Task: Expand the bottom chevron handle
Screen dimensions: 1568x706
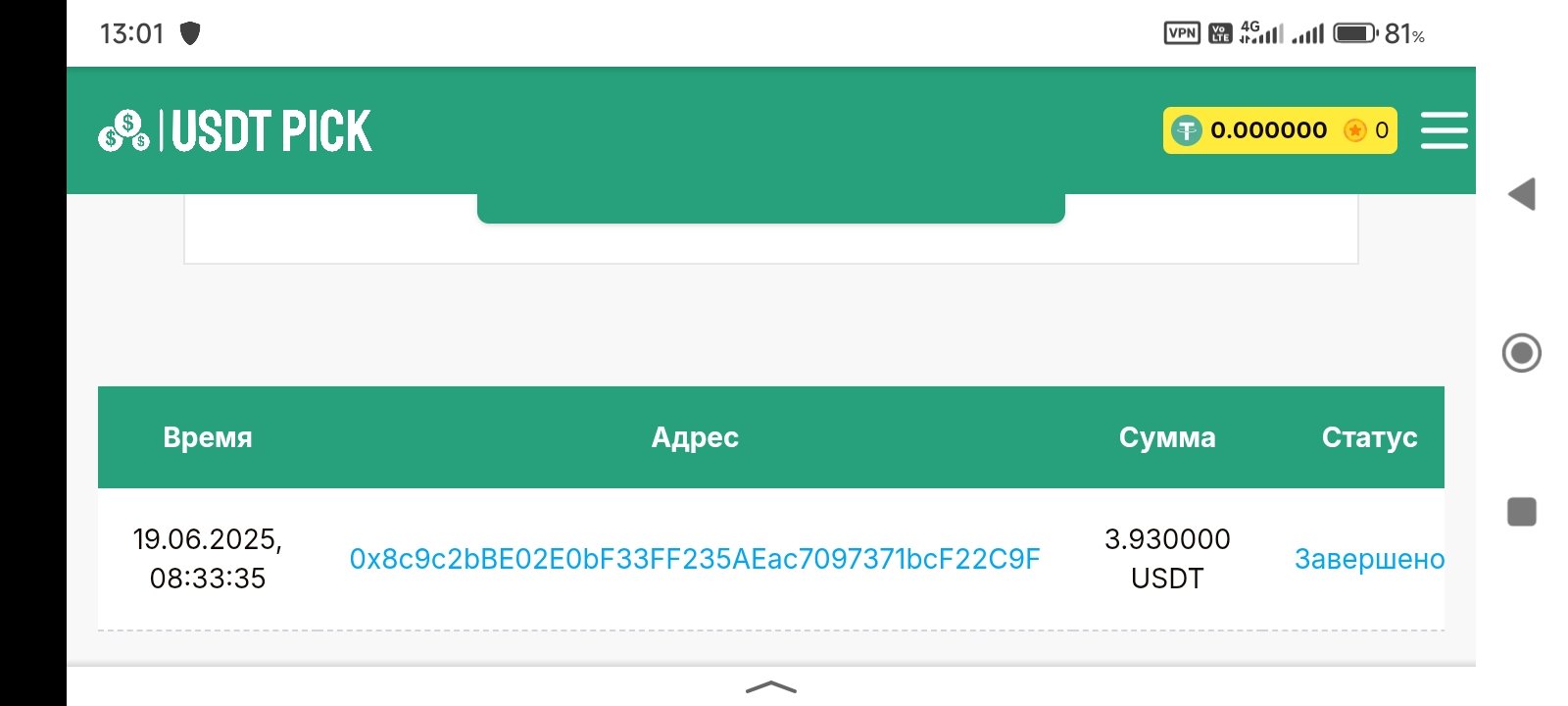Action: tap(771, 687)
